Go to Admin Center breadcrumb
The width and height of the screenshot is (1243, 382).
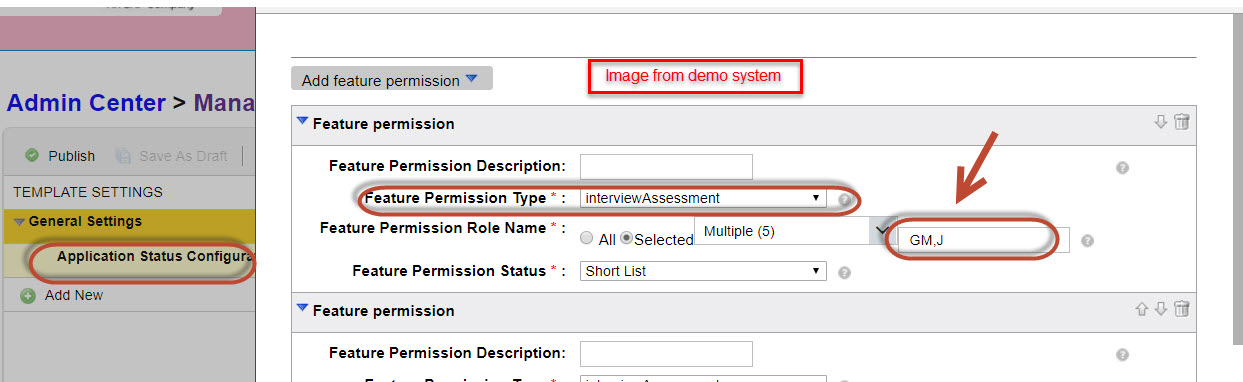(x=86, y=103)
